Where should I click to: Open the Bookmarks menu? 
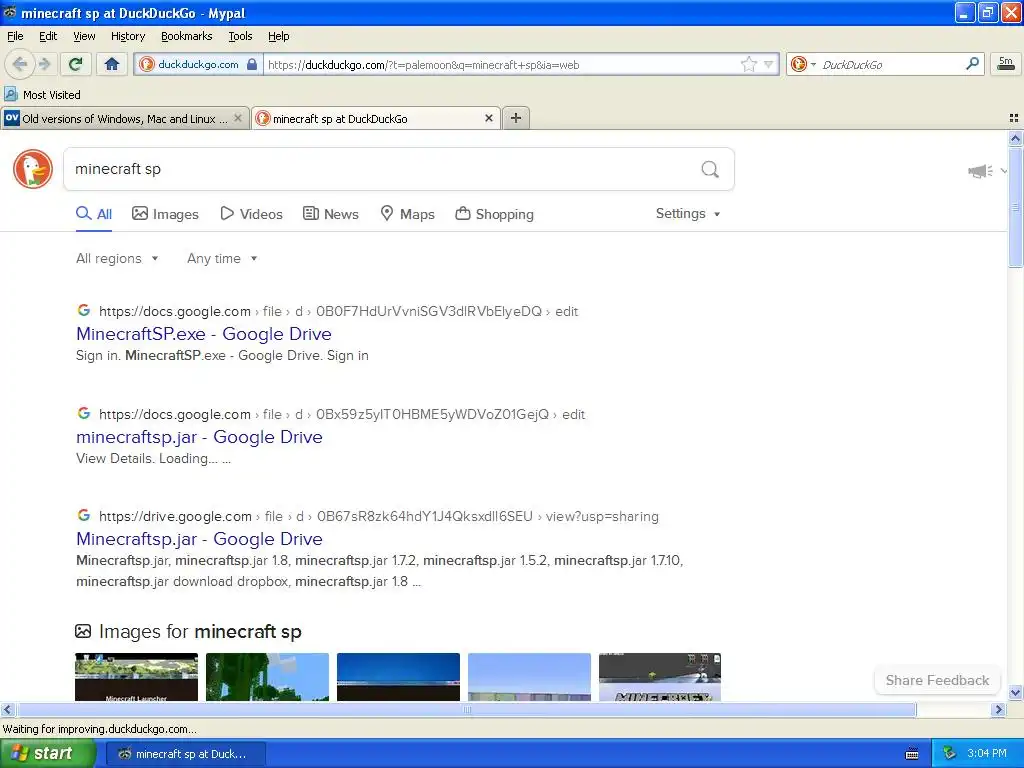(186, 36)
